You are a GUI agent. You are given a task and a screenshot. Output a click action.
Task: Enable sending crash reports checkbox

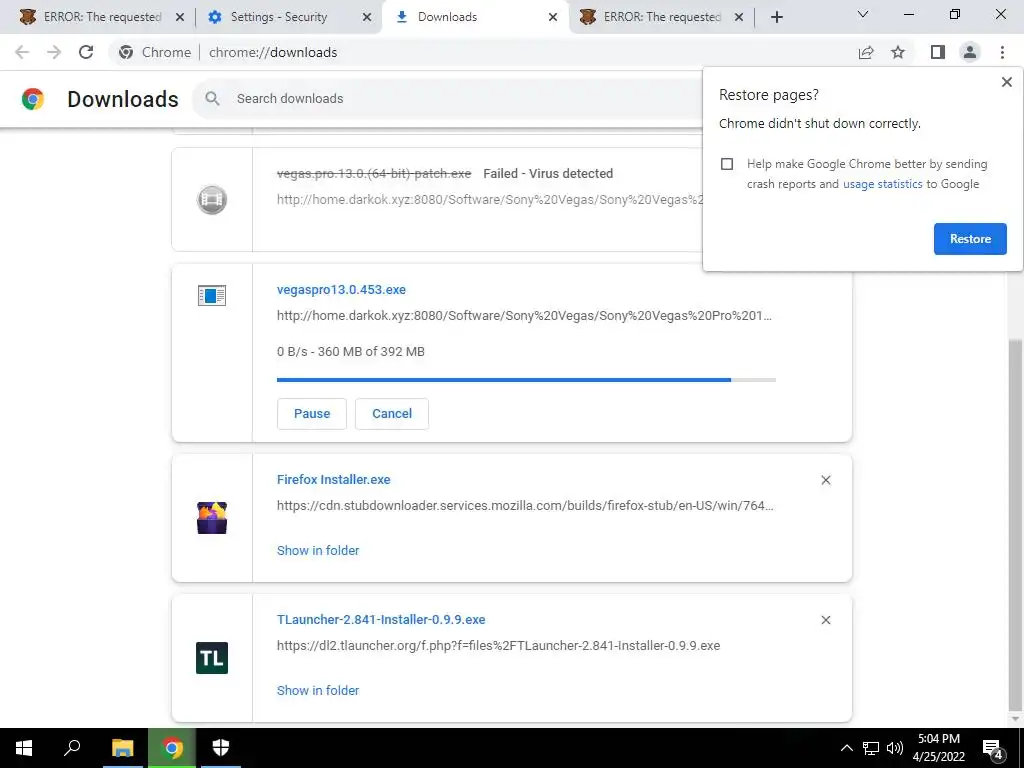point(727,164)
